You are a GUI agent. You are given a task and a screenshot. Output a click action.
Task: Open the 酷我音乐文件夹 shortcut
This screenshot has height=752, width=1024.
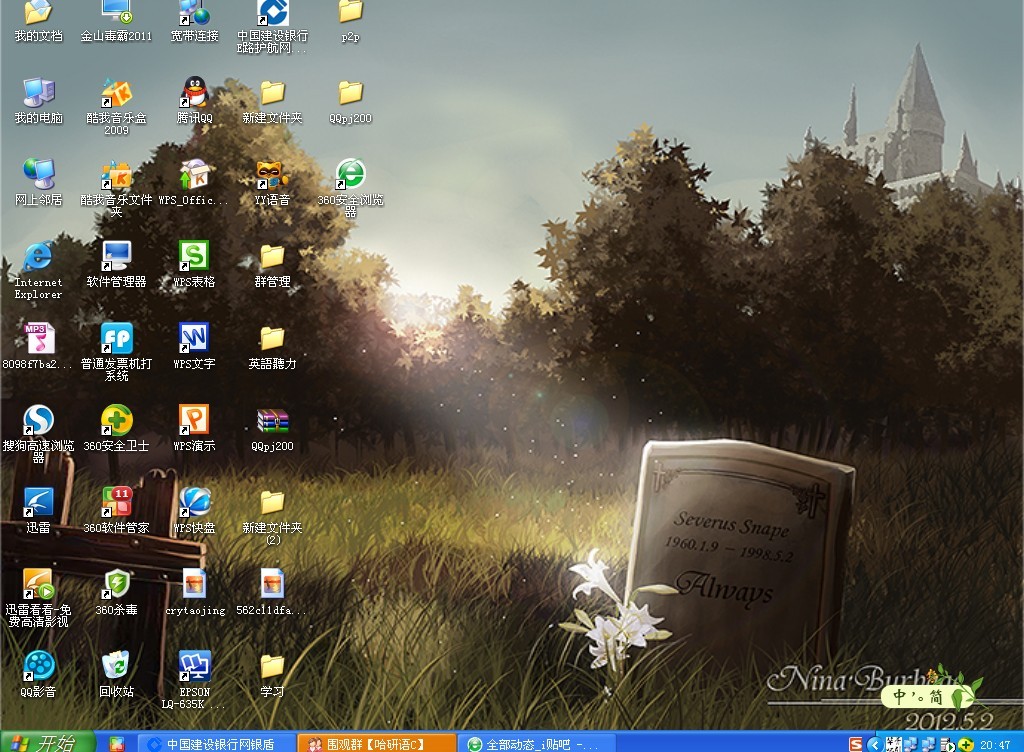point(116,189)
